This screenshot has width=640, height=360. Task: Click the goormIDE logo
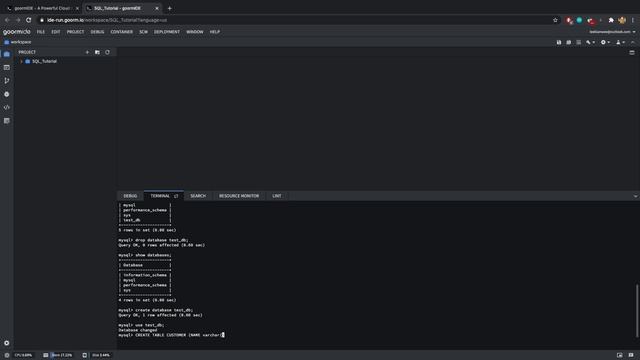click(17, 32)
